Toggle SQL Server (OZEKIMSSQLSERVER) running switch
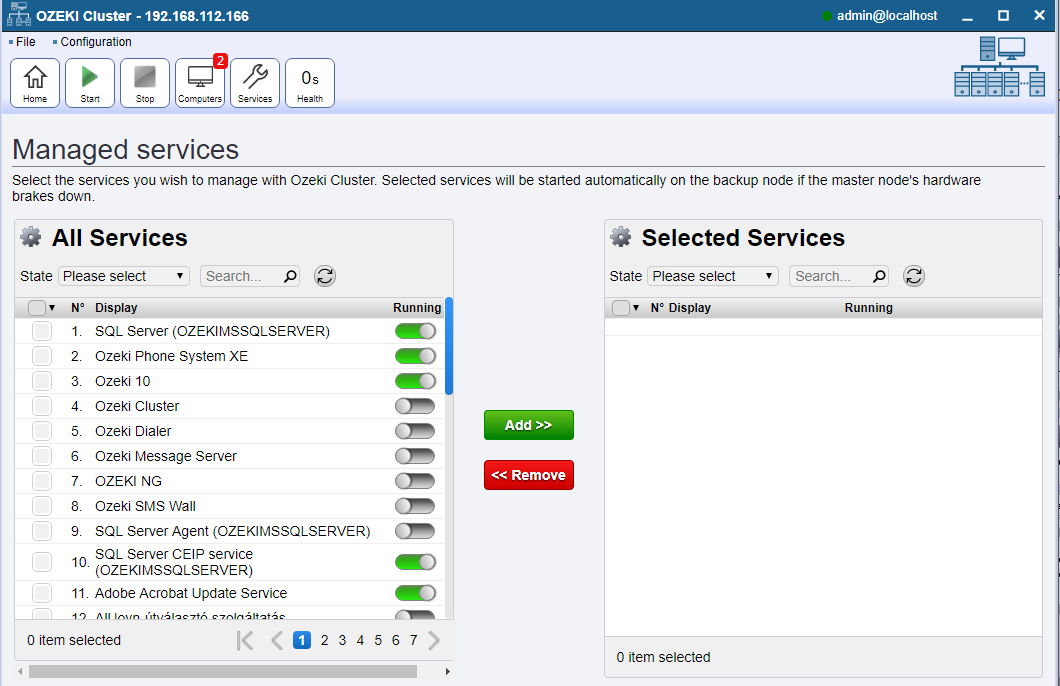 tap(415, 331)
